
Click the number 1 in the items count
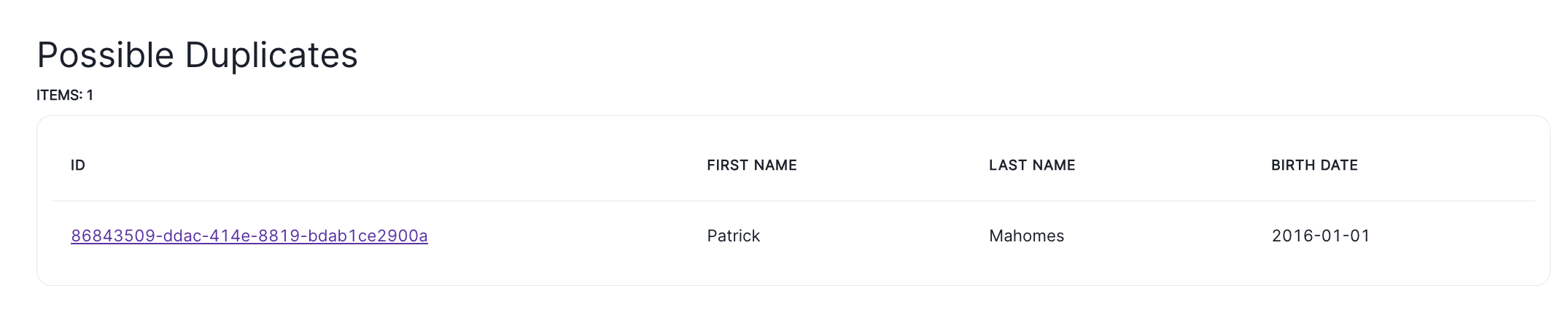point(90,96)
